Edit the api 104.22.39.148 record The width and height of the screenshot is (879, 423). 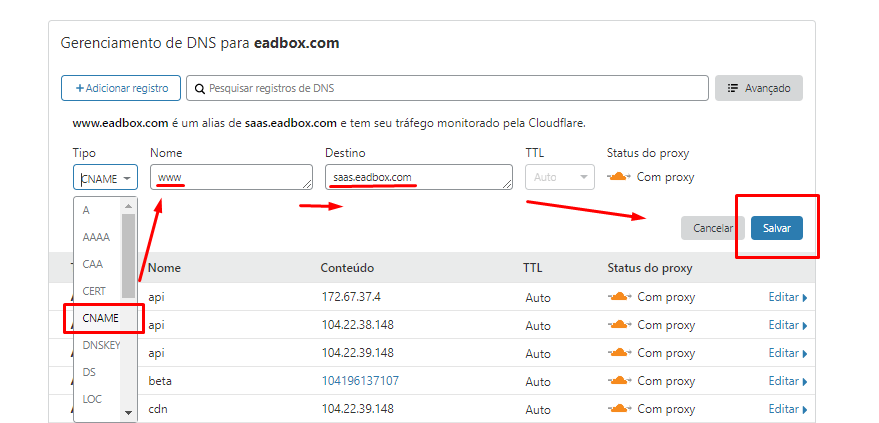click(x=788, y=353)
